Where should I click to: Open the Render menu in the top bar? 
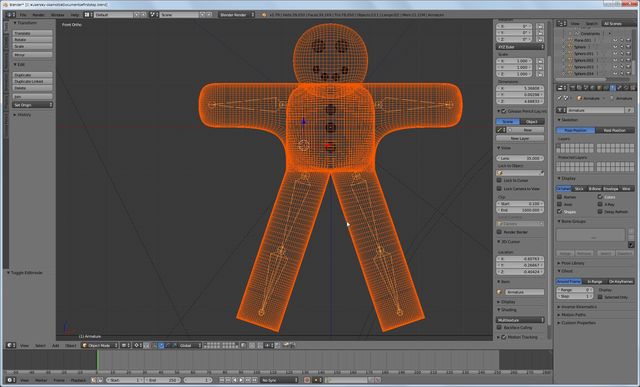(x=39, y=15)
